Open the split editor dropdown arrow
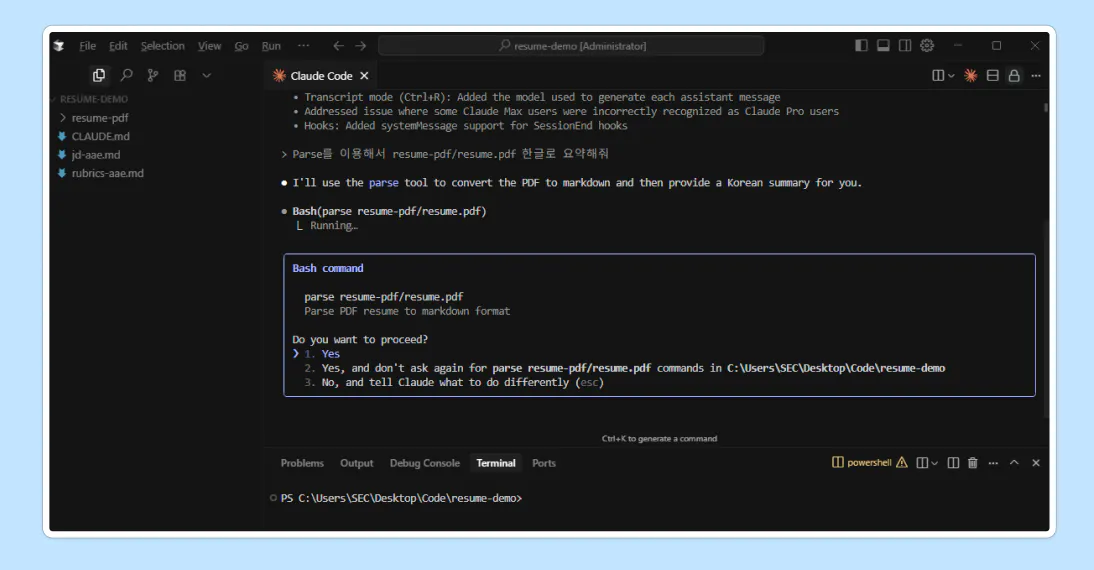Viewport: 1094px width, 570px height. click(951, 75)
